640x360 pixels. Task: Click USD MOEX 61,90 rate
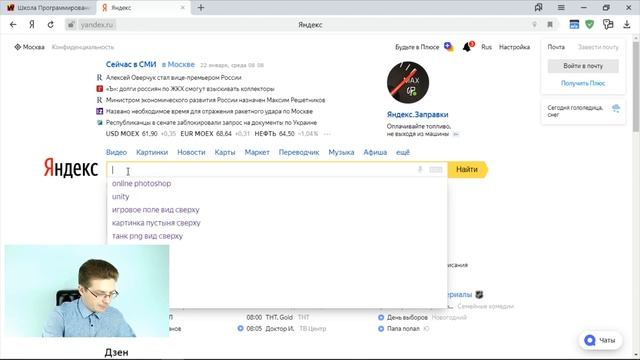click(x=131, y=134)
